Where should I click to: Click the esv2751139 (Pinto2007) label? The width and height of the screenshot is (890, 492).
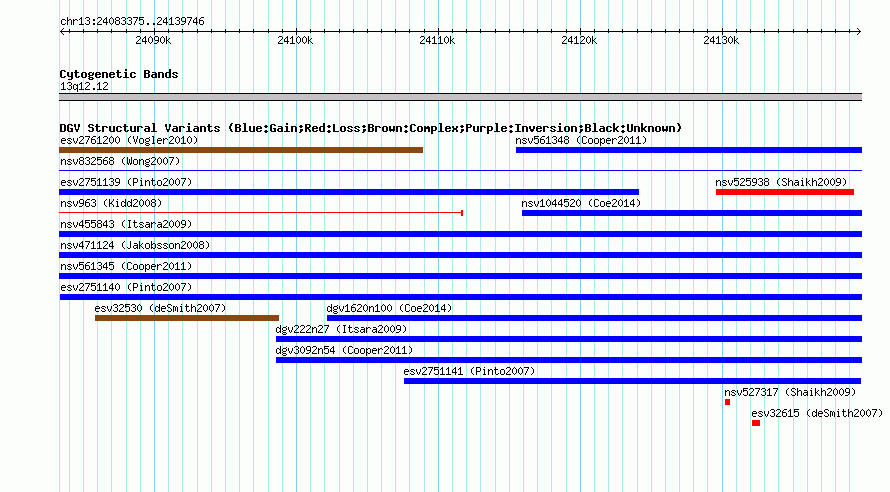tap(126, 182)
